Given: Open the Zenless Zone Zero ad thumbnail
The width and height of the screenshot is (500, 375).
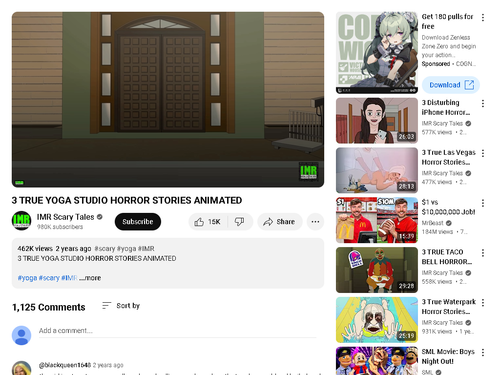Looking at the screenshot, I should coord(377,53).
